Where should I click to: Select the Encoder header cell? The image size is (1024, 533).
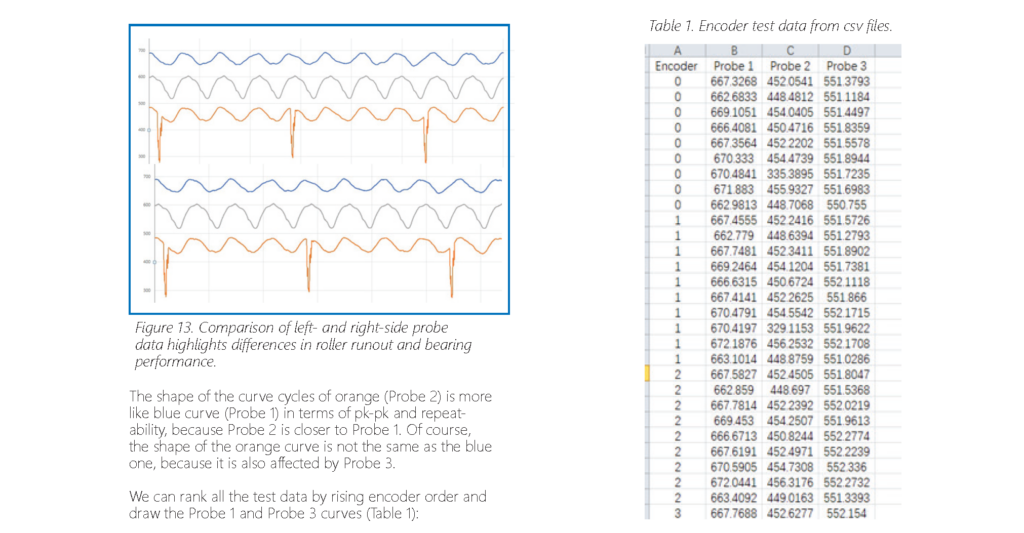[677, 66]
